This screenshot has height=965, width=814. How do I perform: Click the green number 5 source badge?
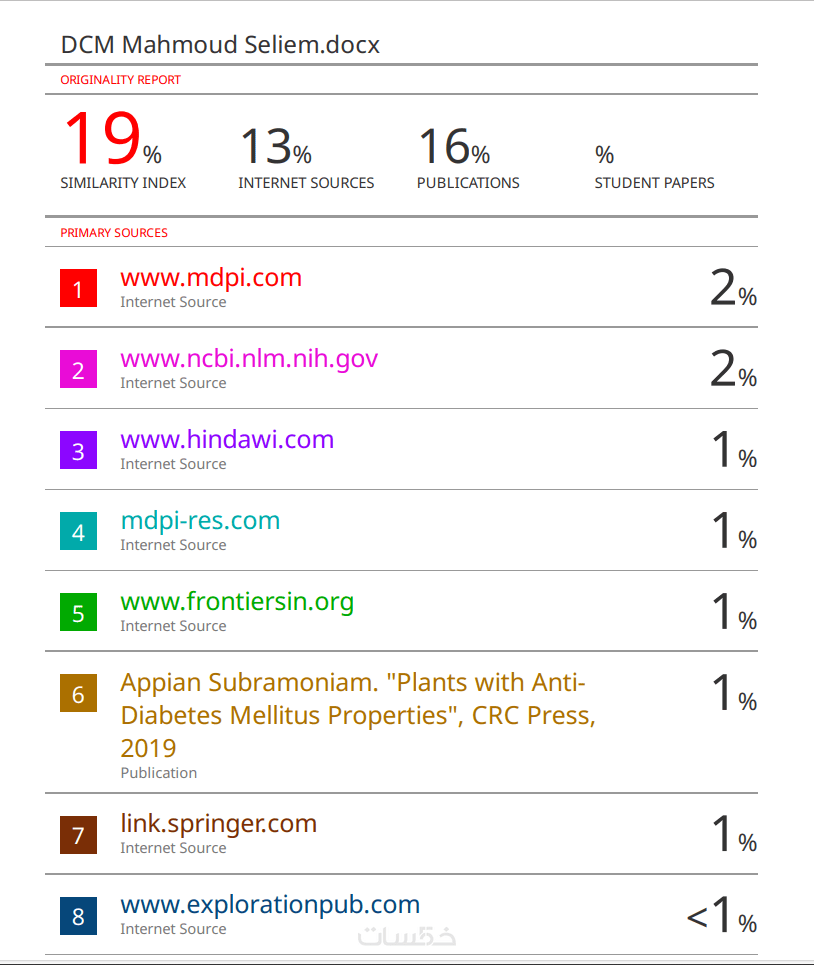78,613
